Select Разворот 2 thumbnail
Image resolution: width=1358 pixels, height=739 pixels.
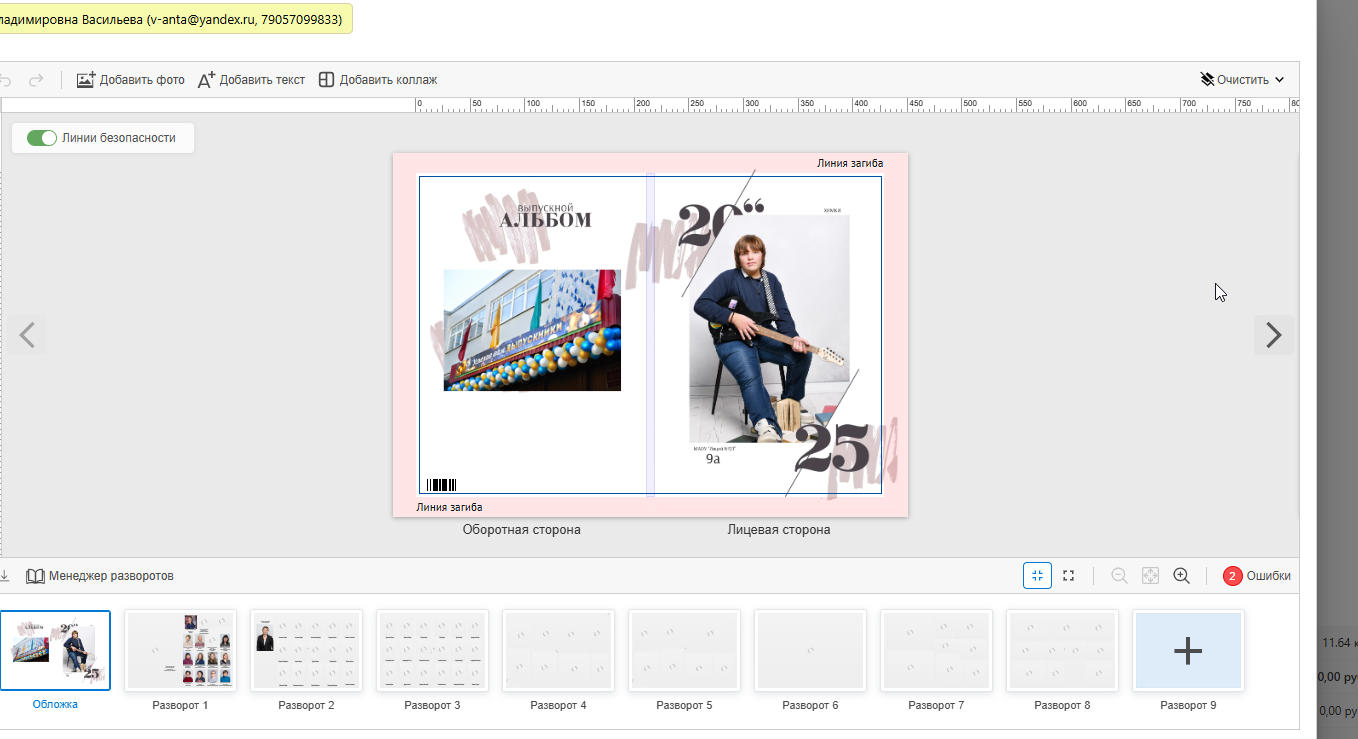coord(306,650)
